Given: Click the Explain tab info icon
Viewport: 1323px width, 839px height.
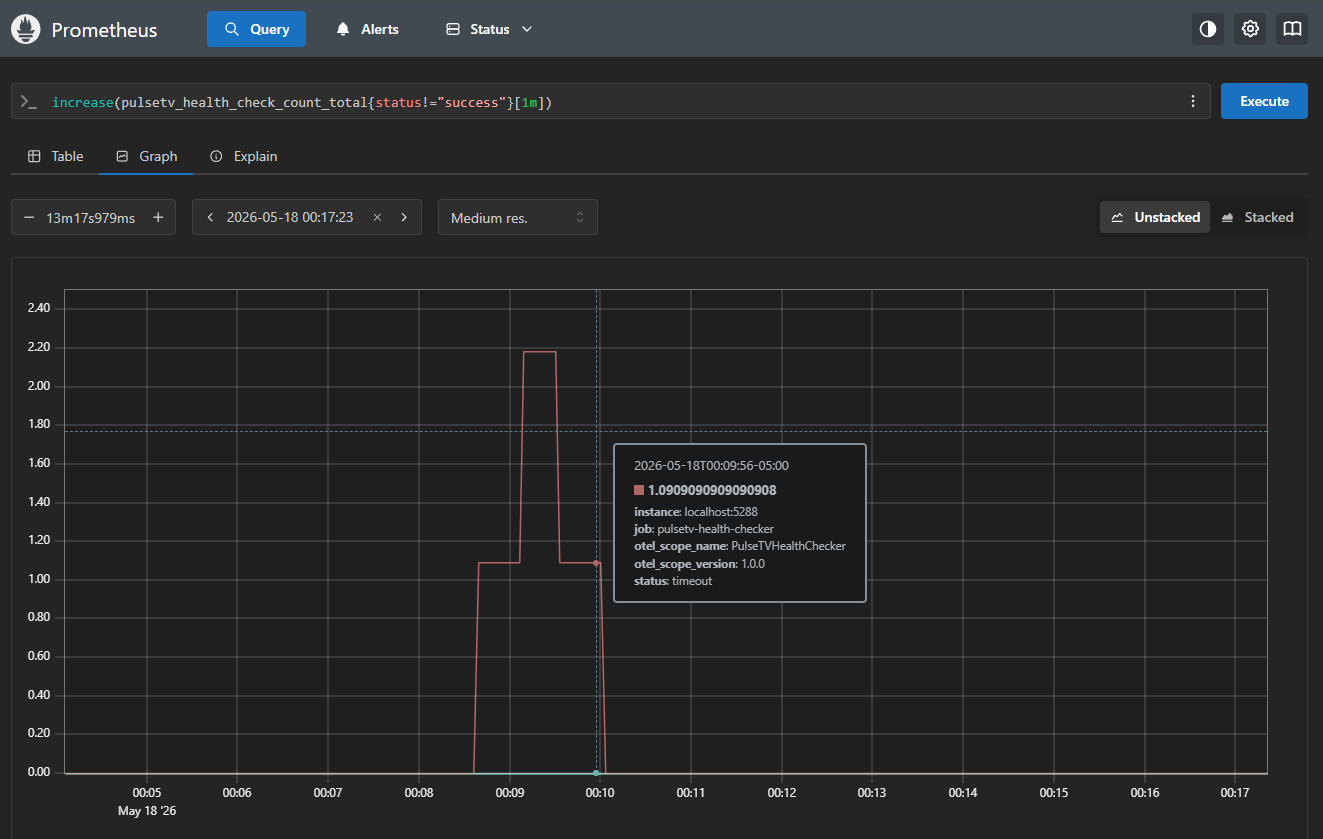Looking at the screenshot, I should pyautogui.click(x=216, y=156).
